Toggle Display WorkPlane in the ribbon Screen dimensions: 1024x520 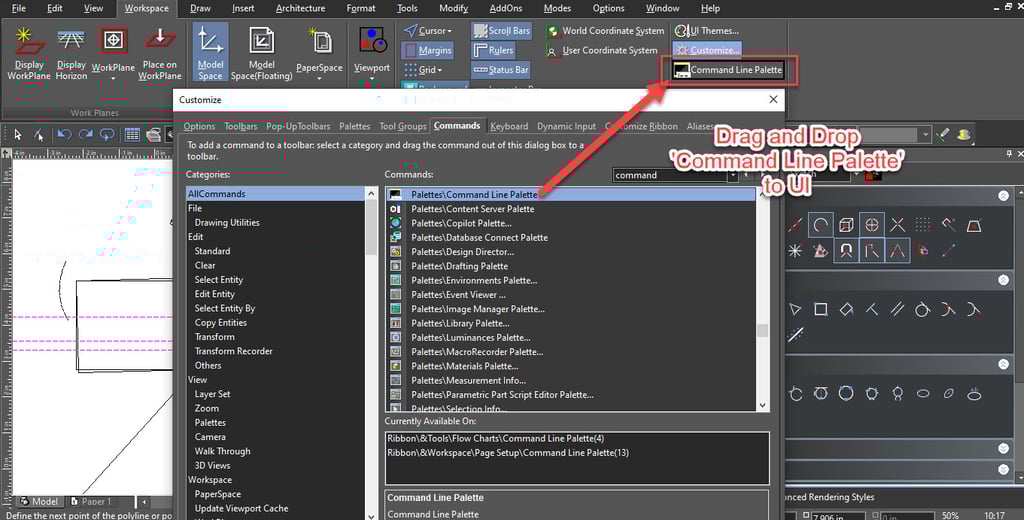click(29, 54)
